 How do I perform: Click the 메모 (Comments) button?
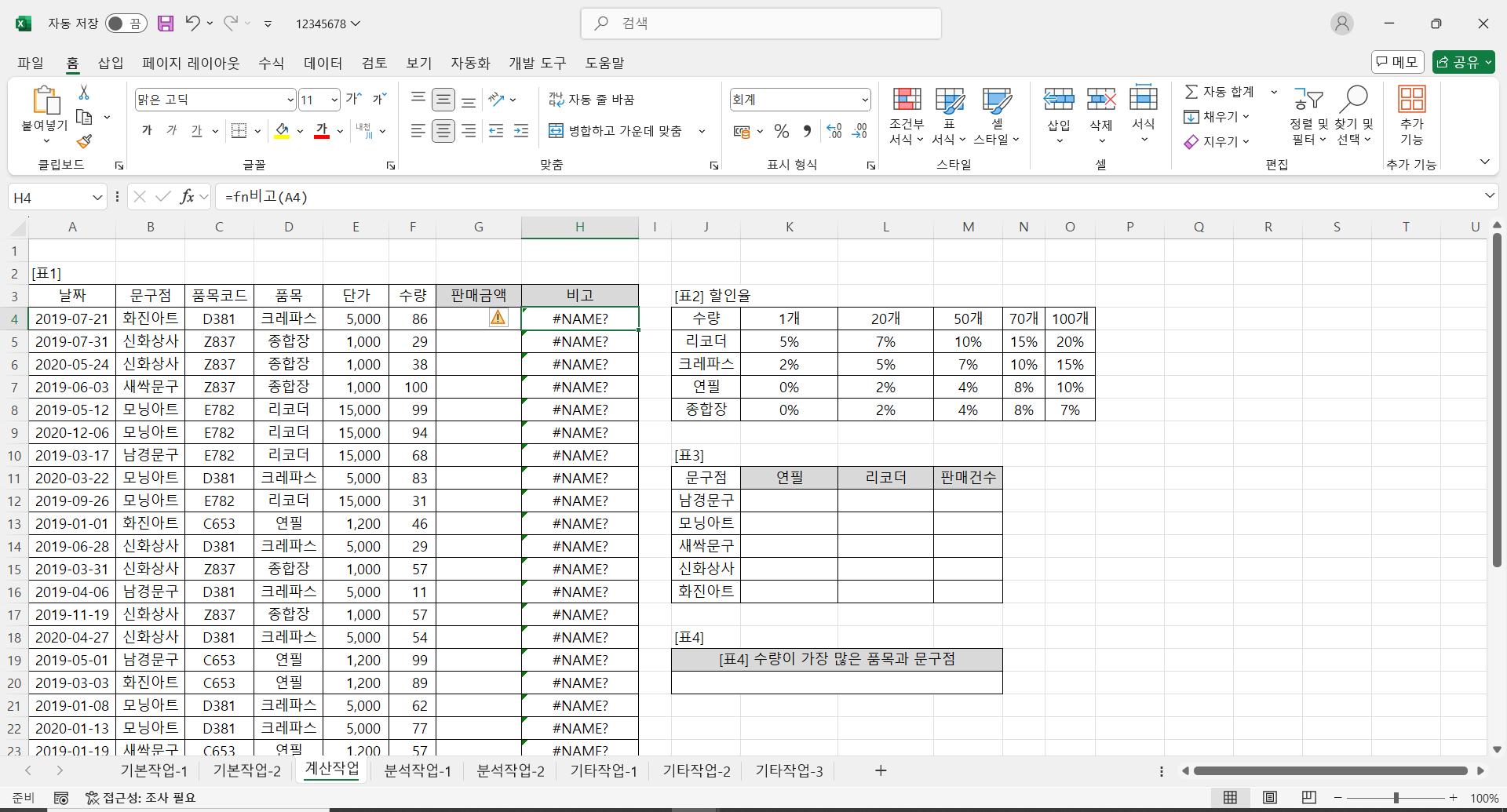point(1397,62)
